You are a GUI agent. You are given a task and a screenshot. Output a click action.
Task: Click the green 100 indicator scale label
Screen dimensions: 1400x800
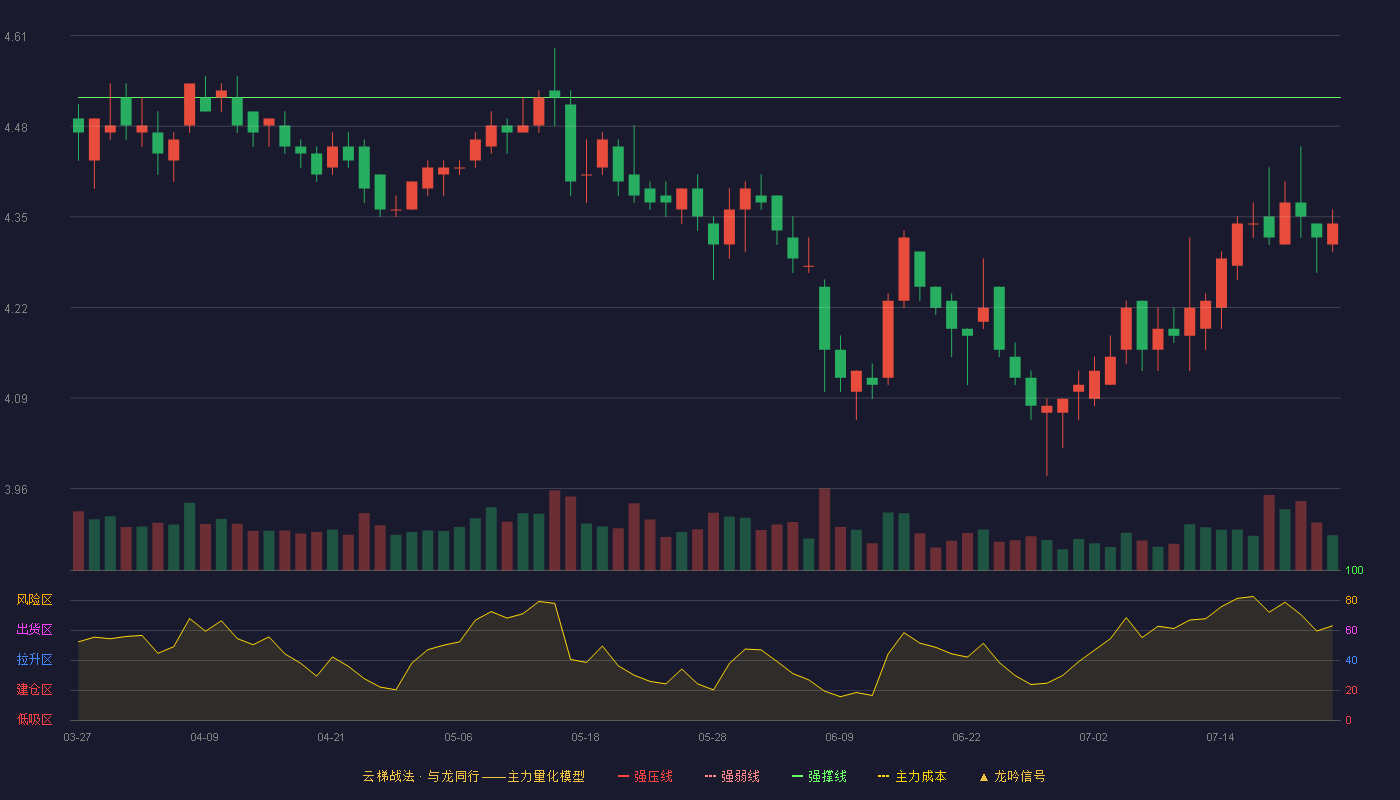point(1354,571)
